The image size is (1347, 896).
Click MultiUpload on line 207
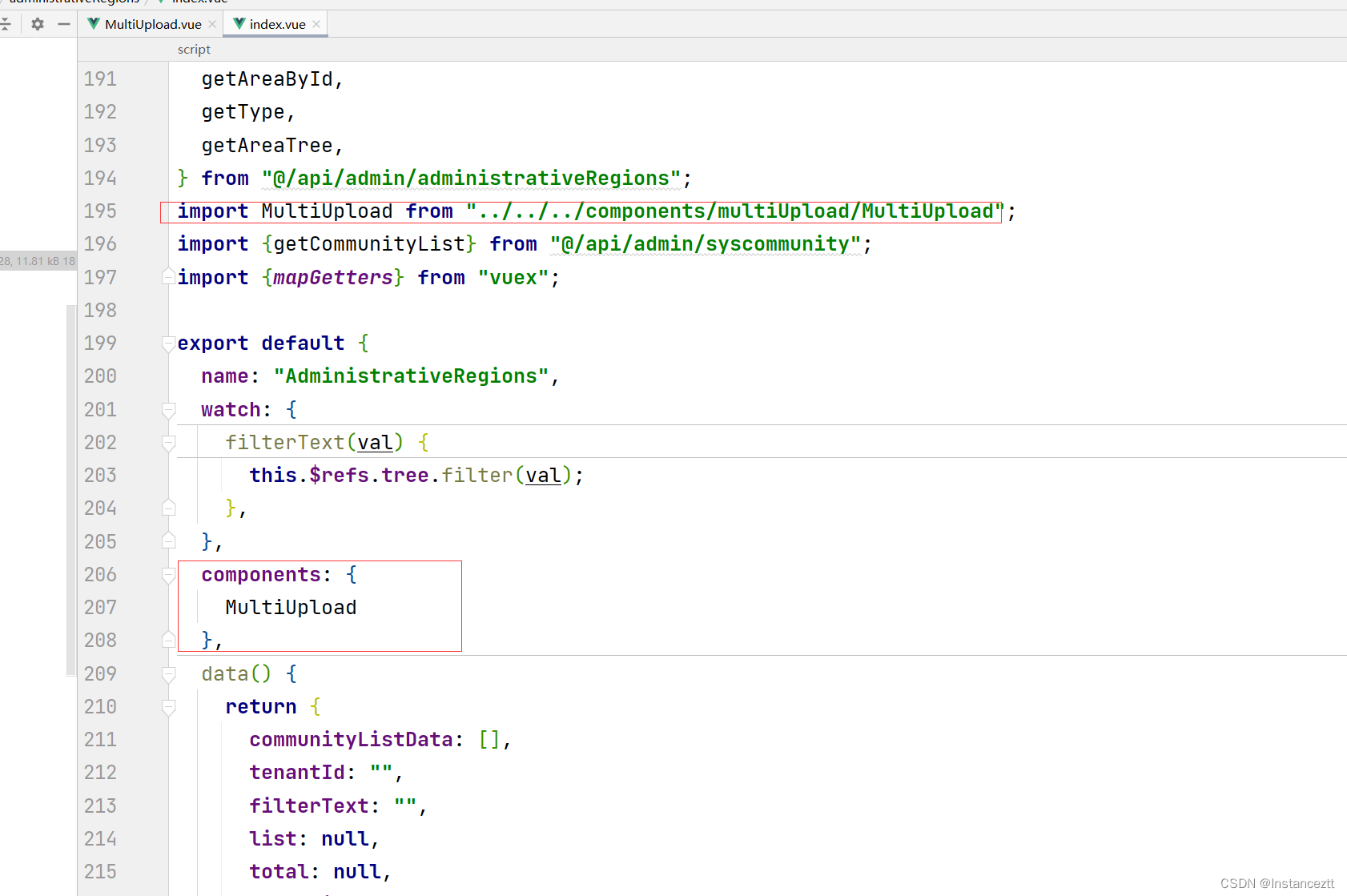coord(291,608)
